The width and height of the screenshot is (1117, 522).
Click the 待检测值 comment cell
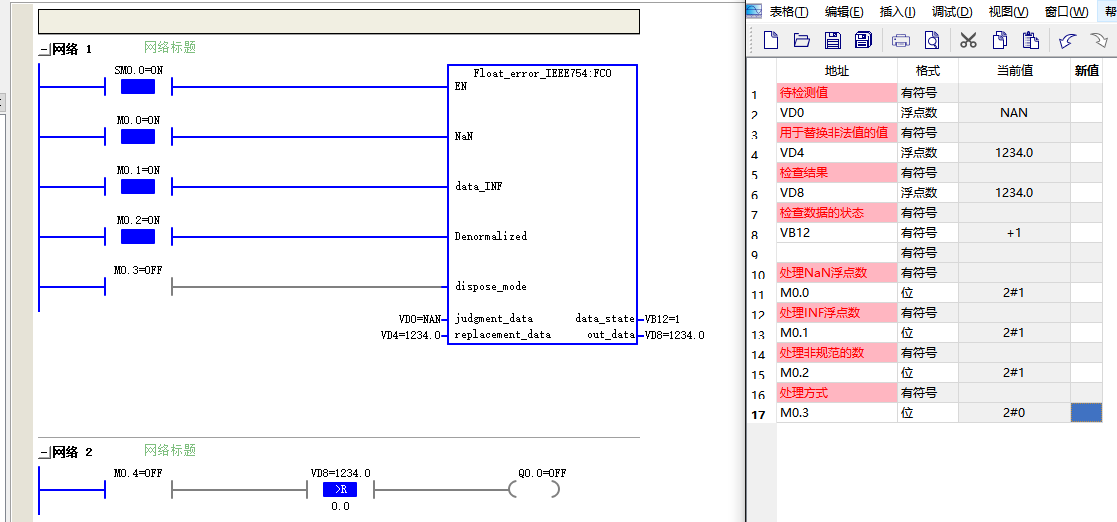point(837,93)
